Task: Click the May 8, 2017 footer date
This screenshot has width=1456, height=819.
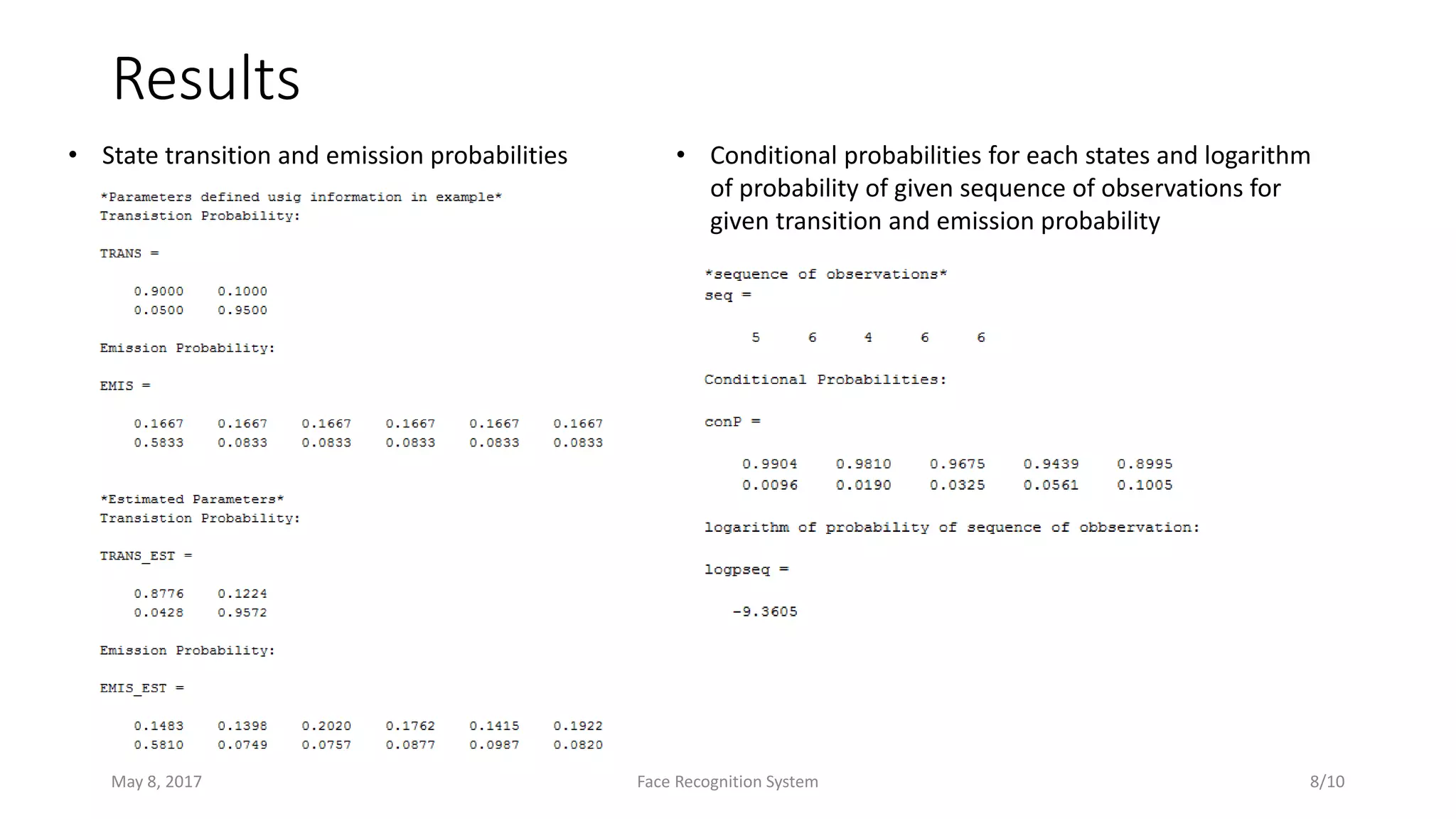Action: point(156,781)
